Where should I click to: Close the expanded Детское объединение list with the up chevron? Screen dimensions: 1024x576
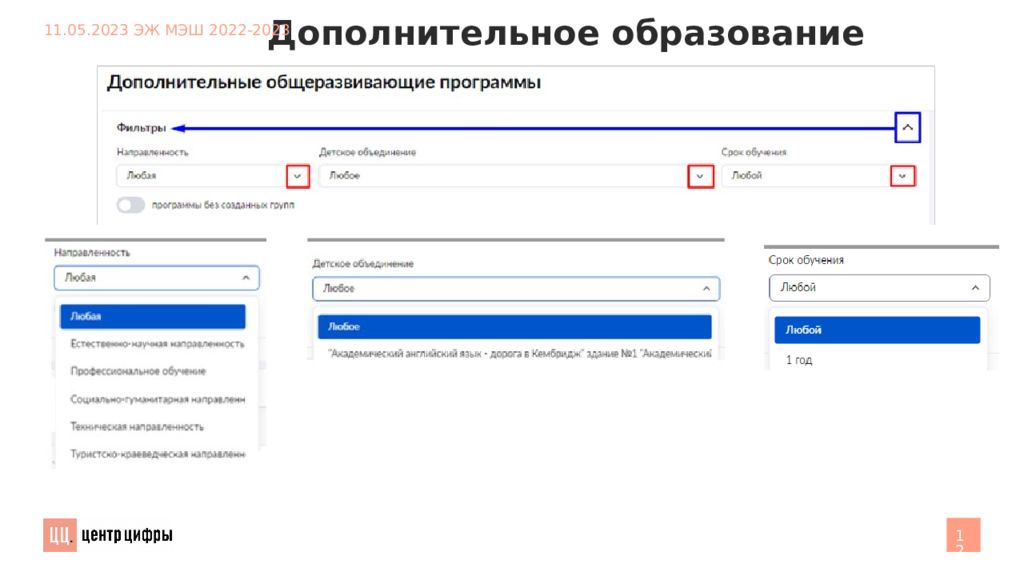[x=706, y=289]
